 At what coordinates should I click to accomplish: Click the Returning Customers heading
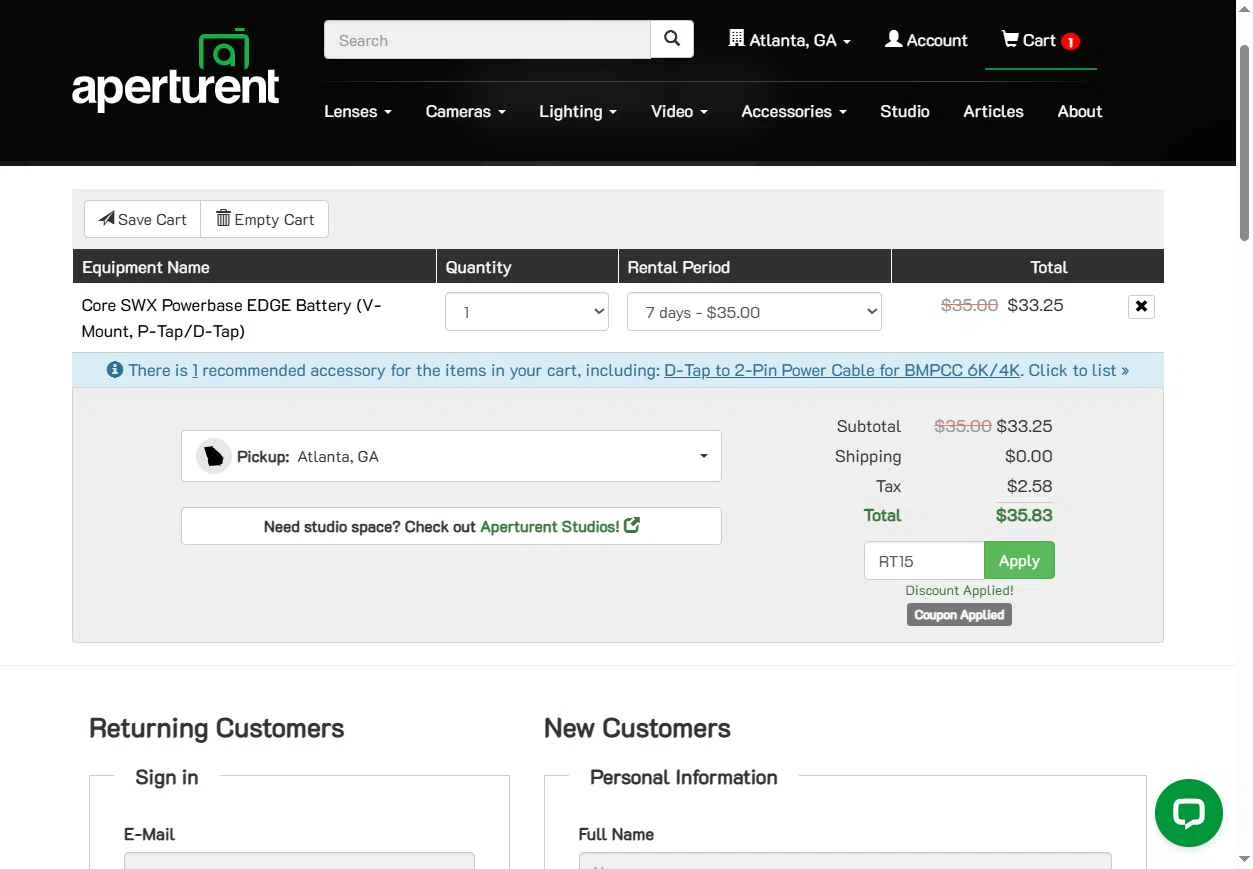point(217,728)
